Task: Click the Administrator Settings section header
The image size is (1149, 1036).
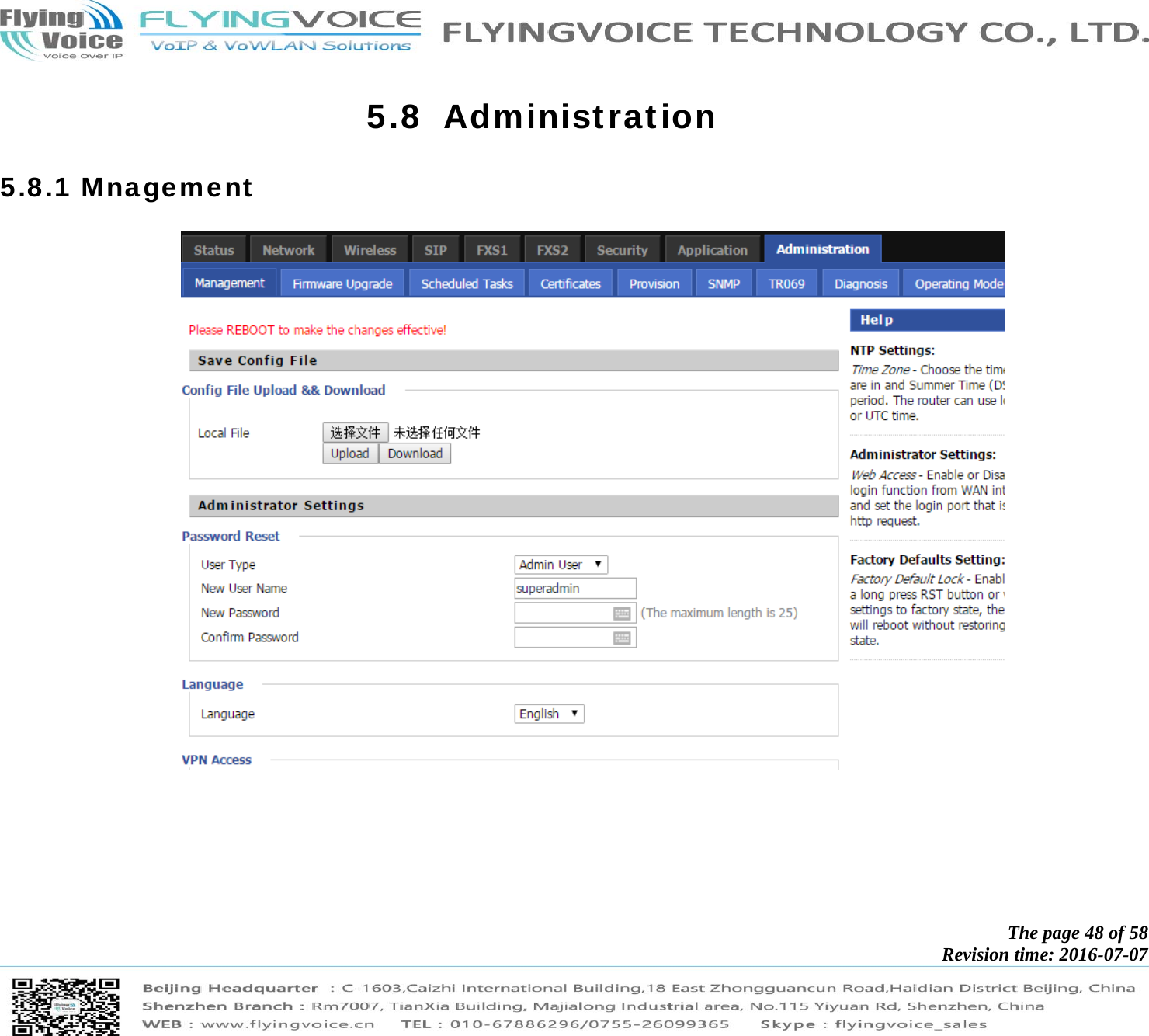Action: click(514, 506)
